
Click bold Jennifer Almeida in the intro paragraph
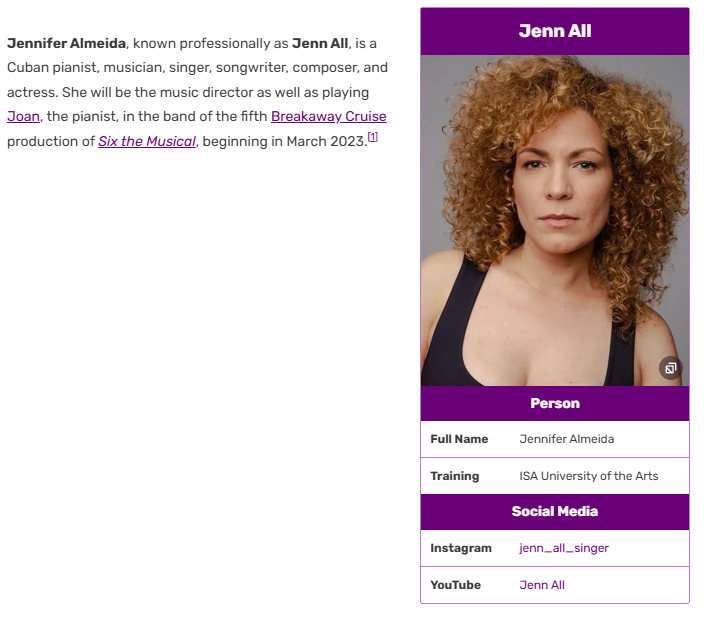(x=67, y=44)
